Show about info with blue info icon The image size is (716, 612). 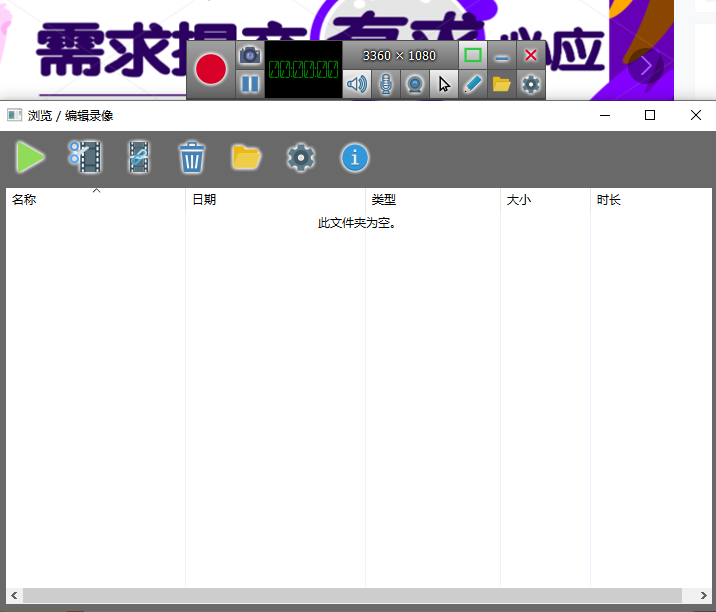355,157
